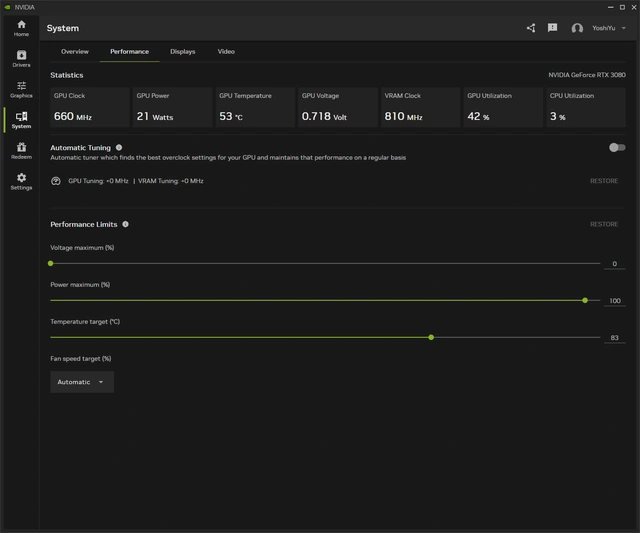Click the Temperature target value field

click(x=614, y=338)
